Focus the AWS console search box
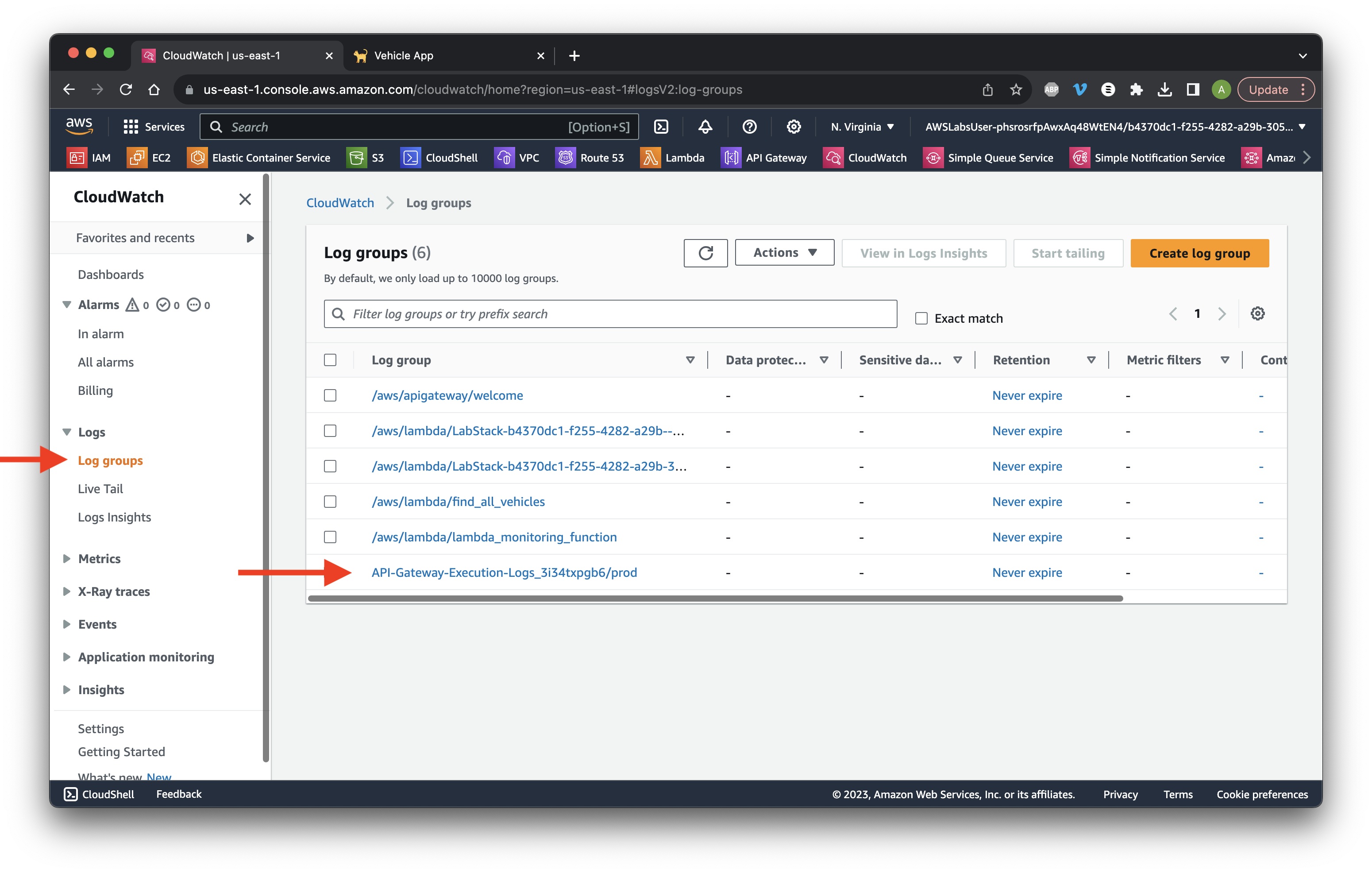This screenshot has width=1372, height=873. coord(419,127)
